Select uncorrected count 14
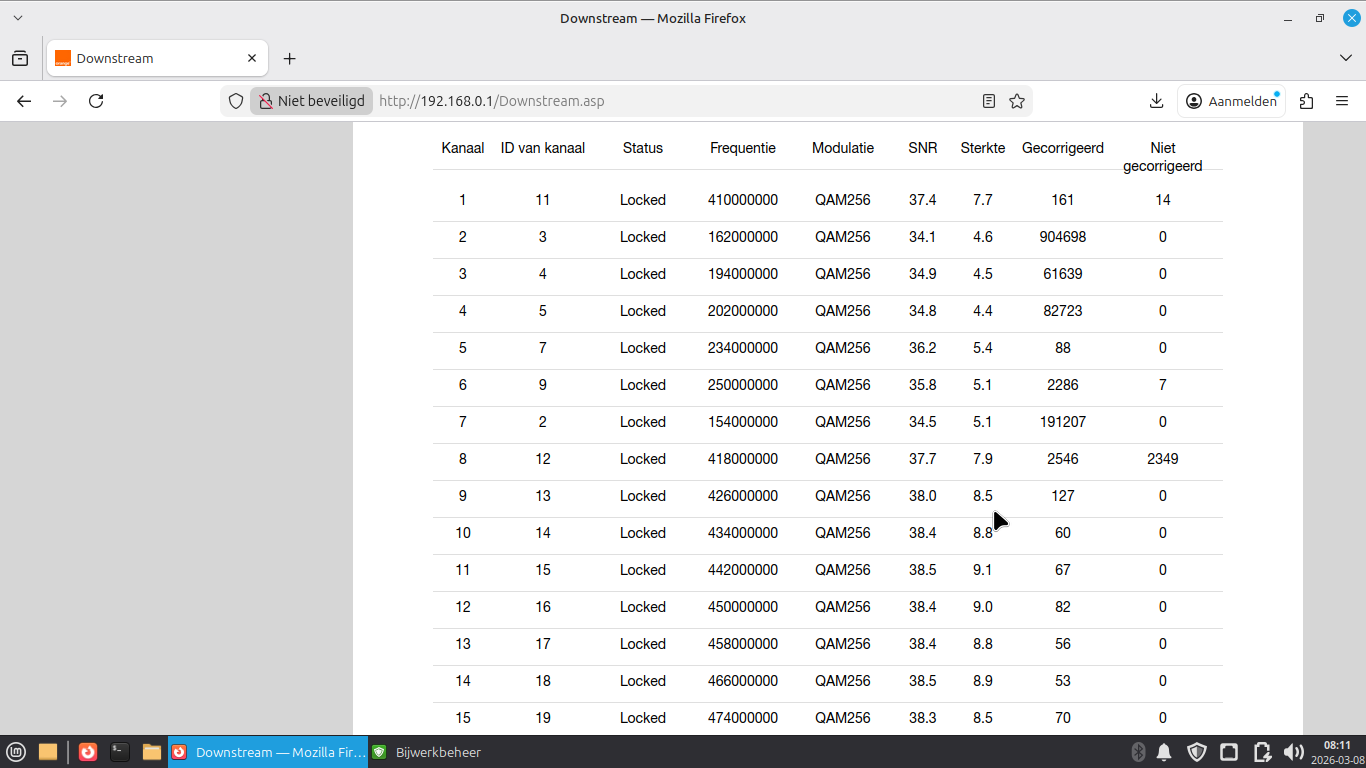 tap(1163, 200)
